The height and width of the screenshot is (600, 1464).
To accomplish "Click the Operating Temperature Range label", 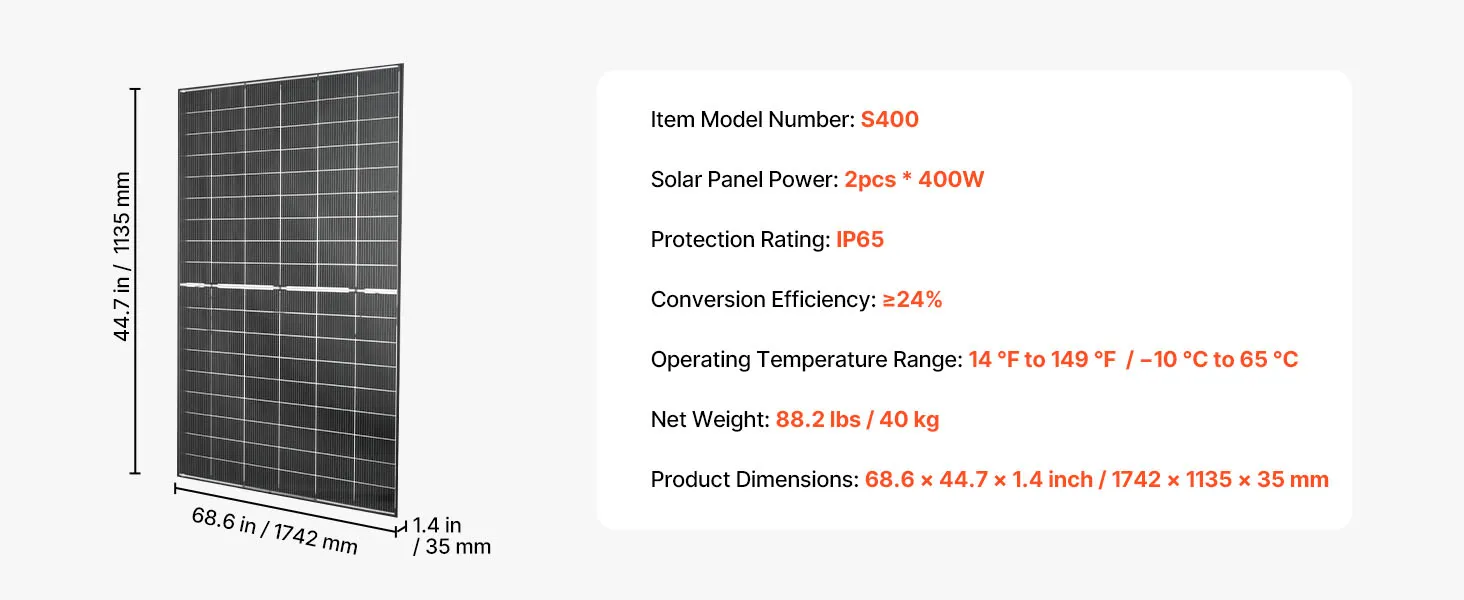I will click(806, 360).
